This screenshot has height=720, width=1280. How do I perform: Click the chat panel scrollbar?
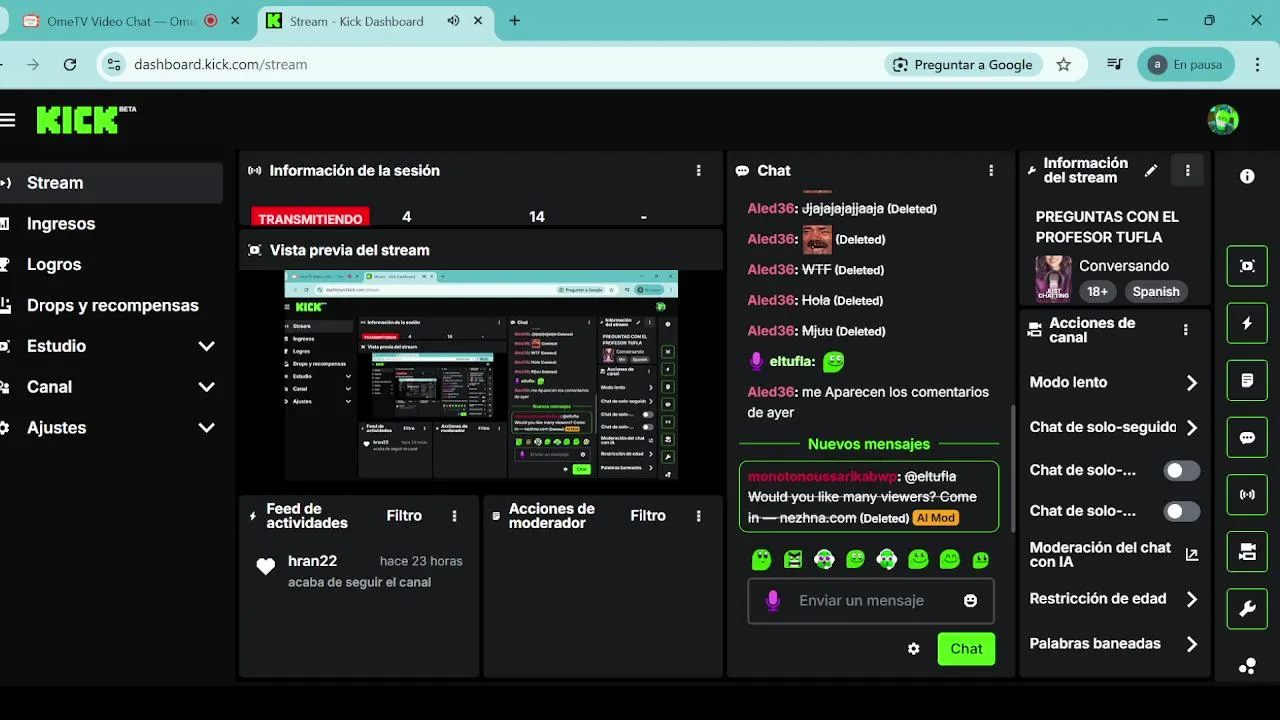click(1013, 468)
